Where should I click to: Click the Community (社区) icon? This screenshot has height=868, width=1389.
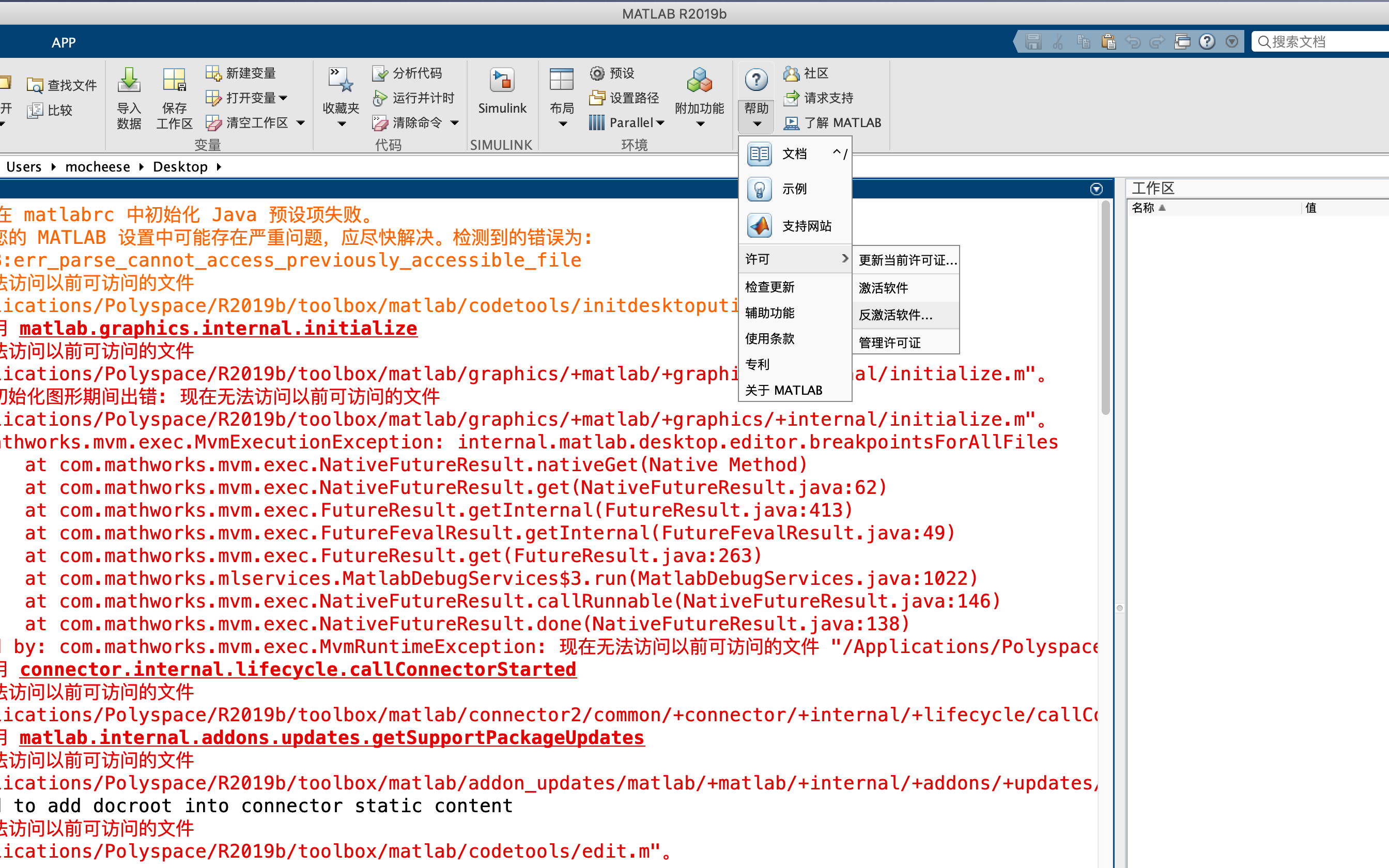(x=792, y=73)
